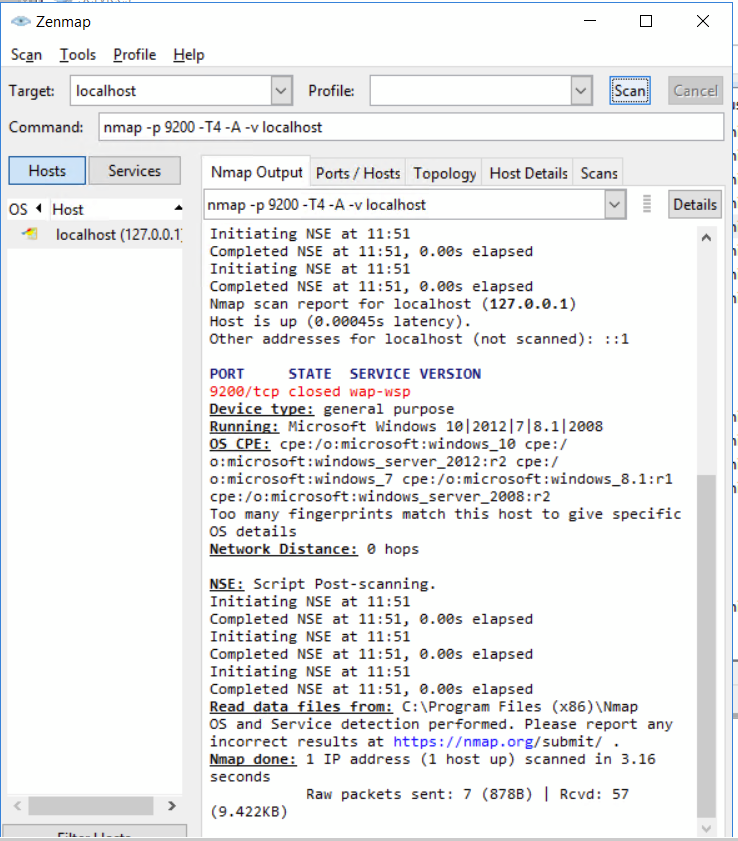This screenshot has height=841, width=738.
Task: Start the scan with Scan button
Action: 630,91
